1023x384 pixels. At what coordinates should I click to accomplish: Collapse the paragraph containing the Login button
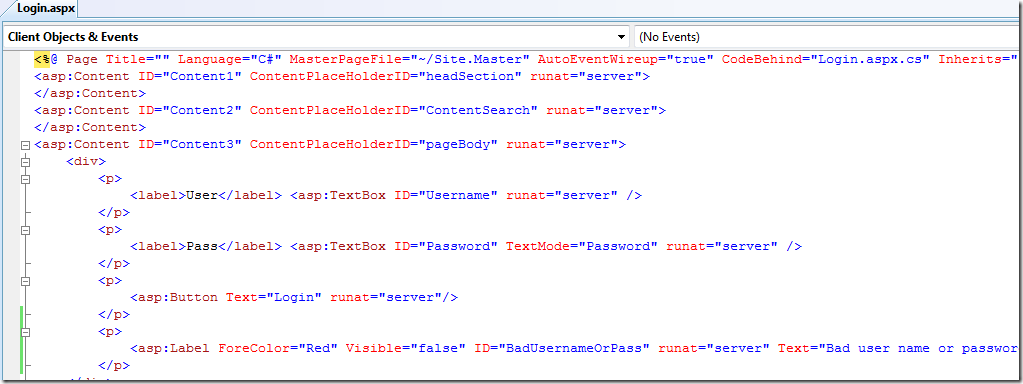click(x=25, y=281)
